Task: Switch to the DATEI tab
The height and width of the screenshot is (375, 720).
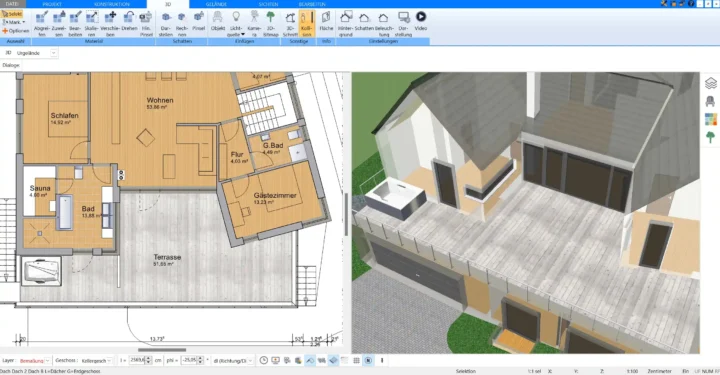Action: coord(12,4)
